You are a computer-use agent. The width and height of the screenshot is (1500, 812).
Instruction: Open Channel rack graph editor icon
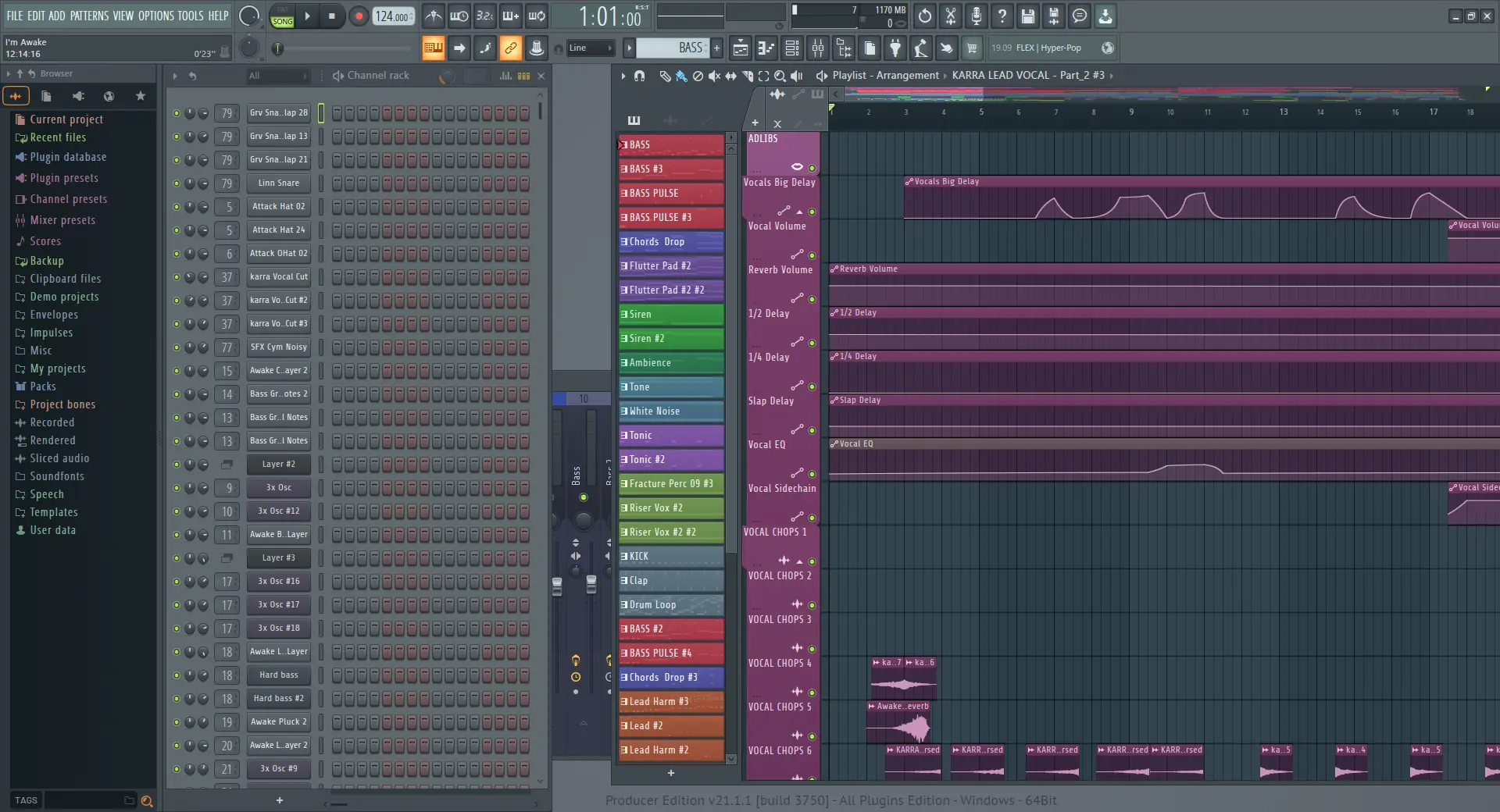(505, 76)
